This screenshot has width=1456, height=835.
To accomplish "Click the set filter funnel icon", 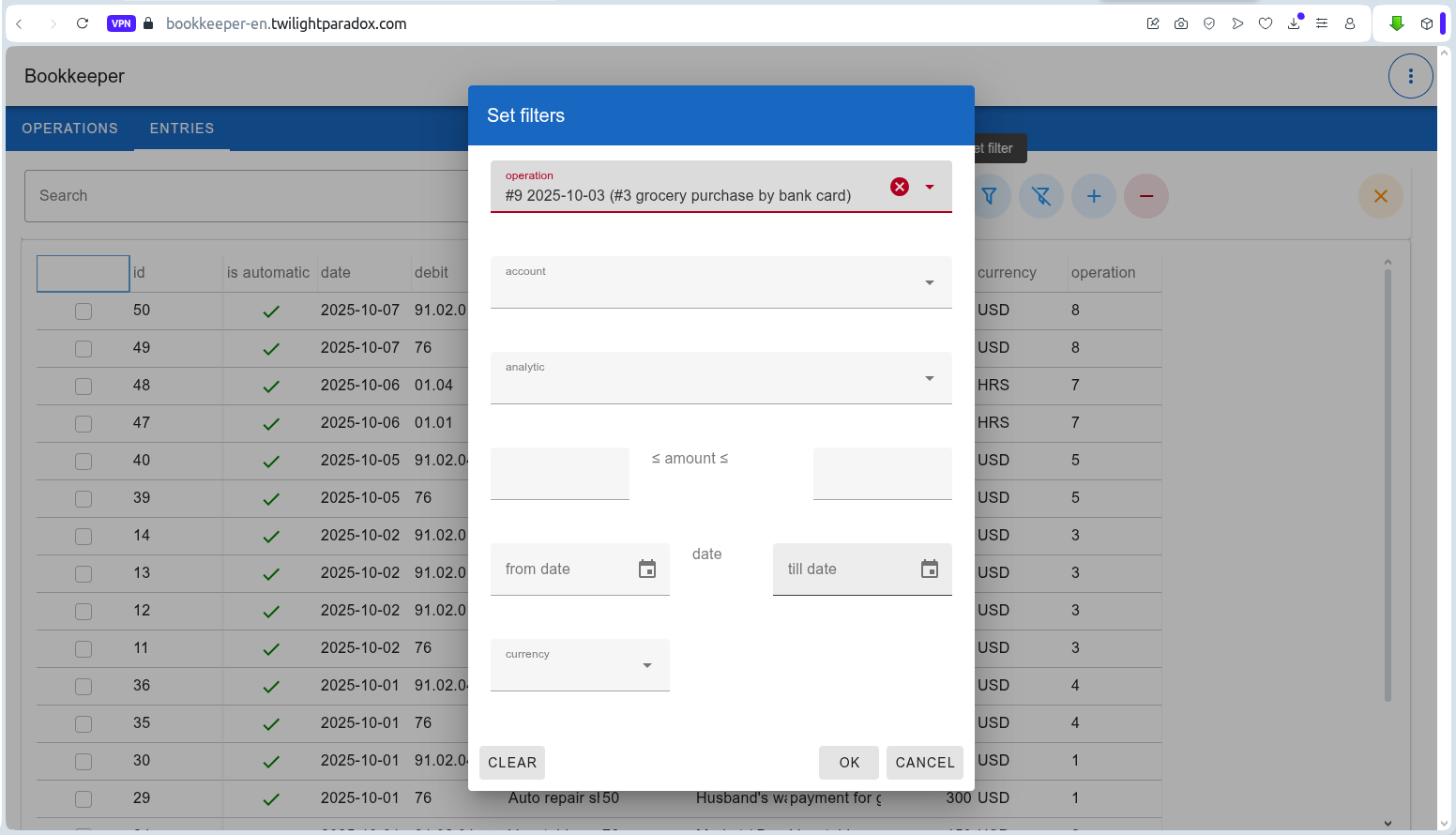I will click(990, 196).
